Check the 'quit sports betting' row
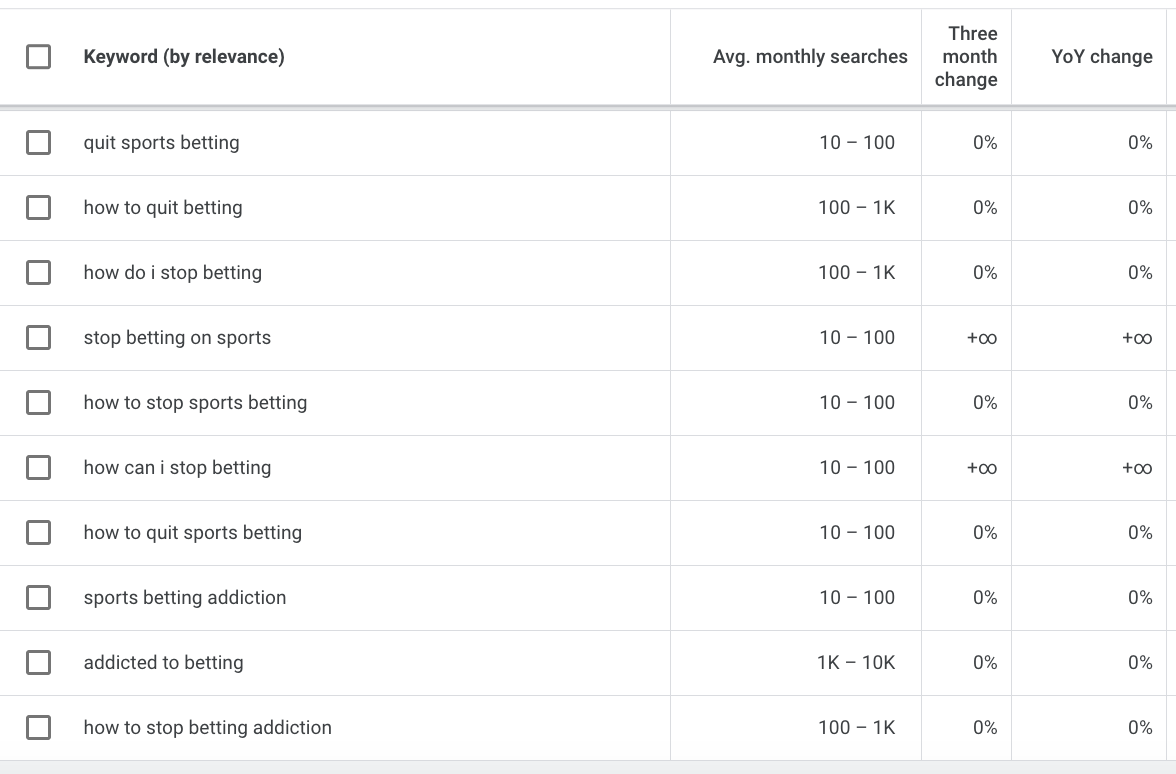Image resolution: width=1176 pixels, height=774 pixels. [x=38, y=143]
